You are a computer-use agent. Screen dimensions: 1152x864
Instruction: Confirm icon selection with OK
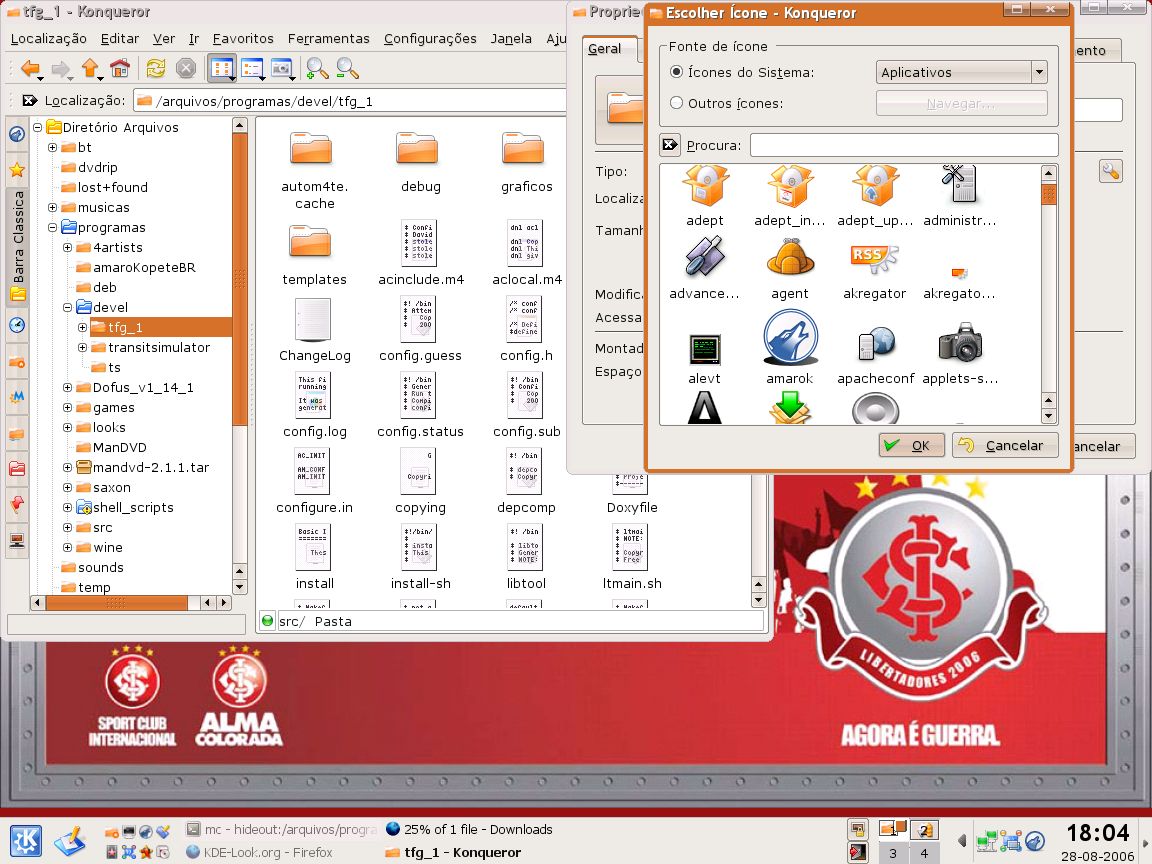click(x=912, y=445)
